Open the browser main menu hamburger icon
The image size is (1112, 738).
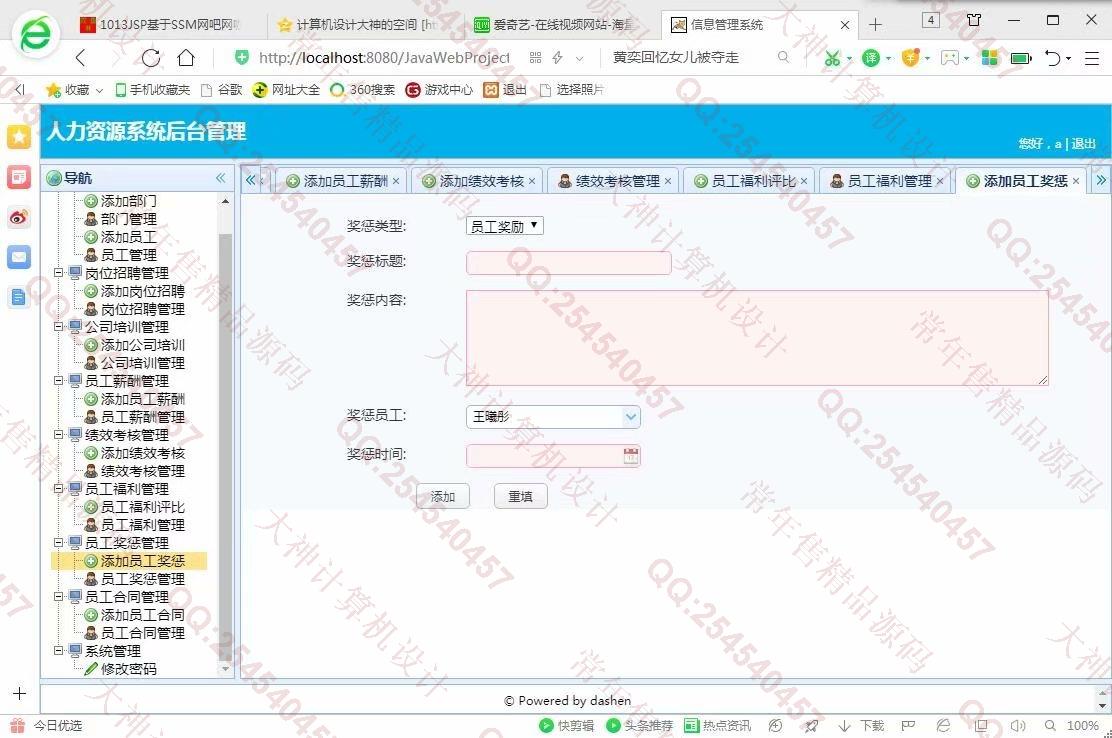1091,58
